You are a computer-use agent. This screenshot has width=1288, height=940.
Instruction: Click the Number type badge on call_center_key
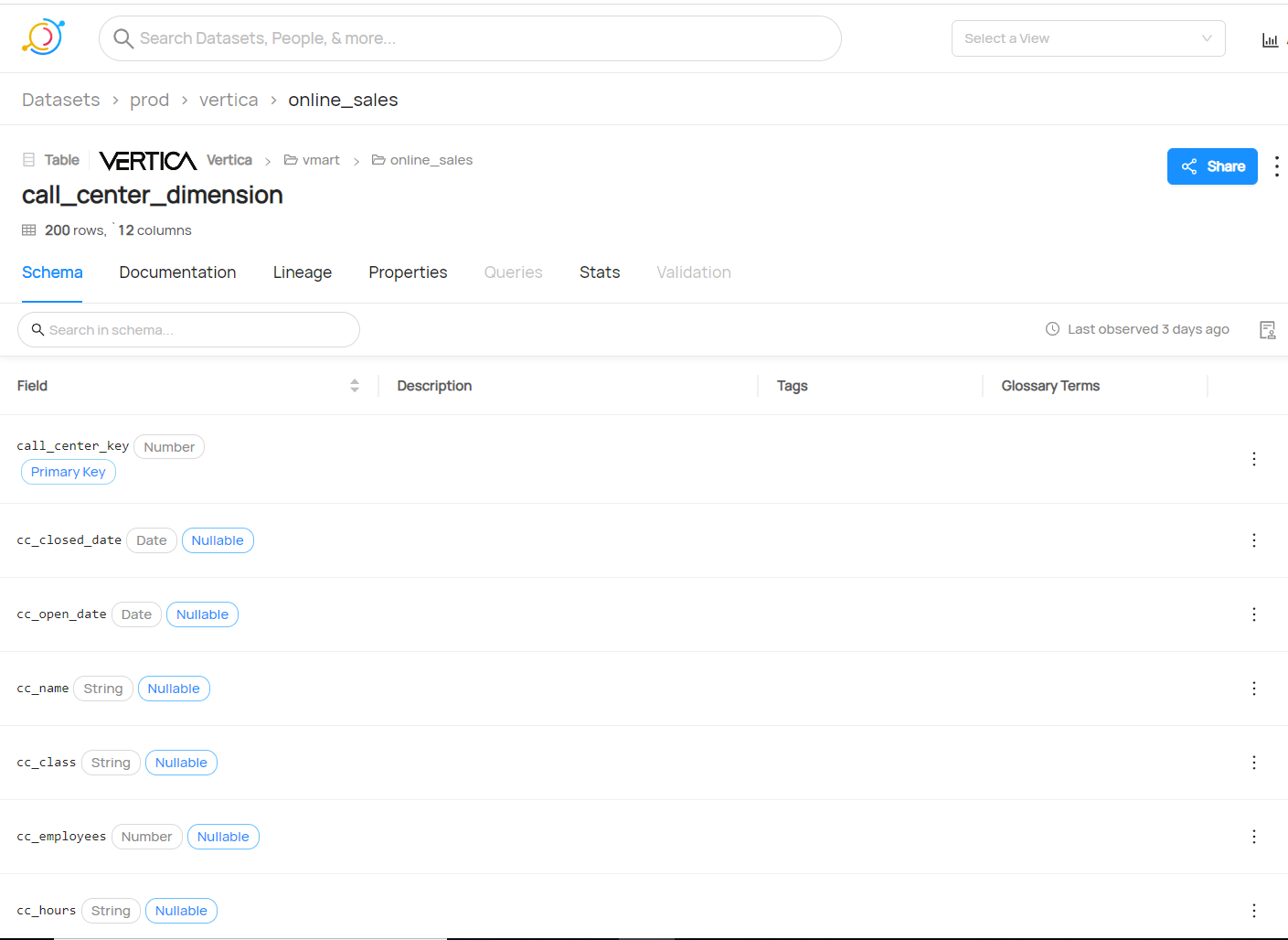click(x=169, y=447)
